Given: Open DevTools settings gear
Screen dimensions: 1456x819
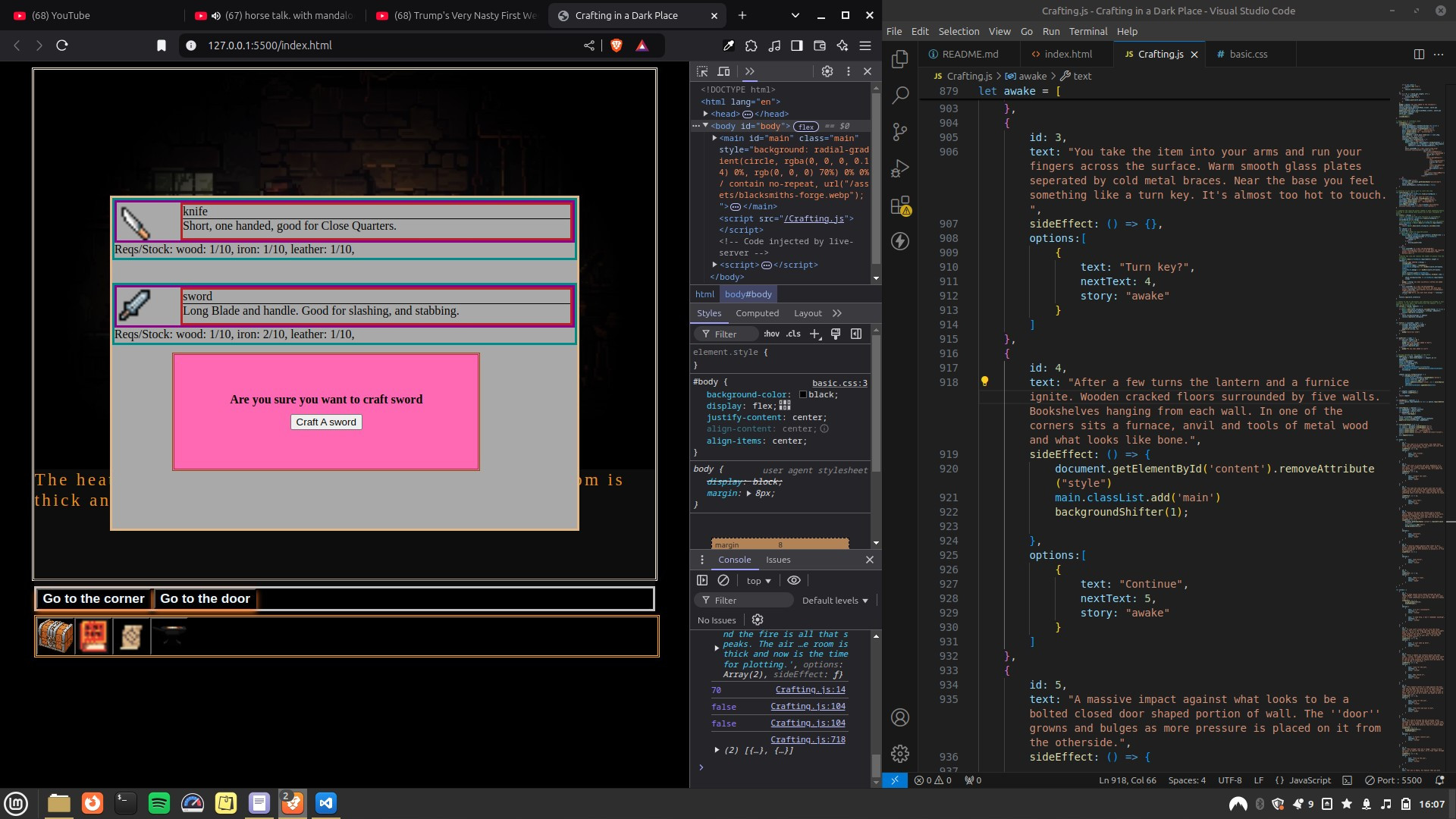Looking at the screenshot, I should coord(827,71).
